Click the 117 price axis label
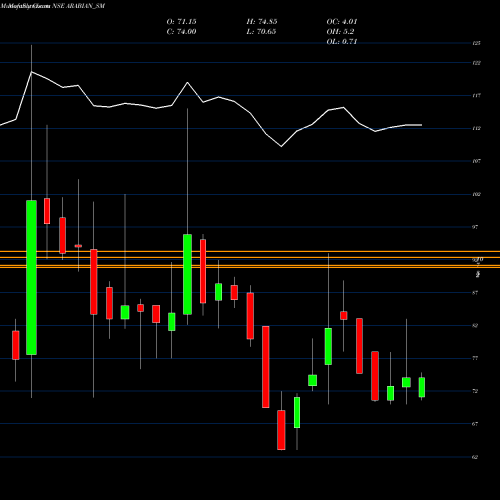The image size is (500, 500). click(476, 95)
